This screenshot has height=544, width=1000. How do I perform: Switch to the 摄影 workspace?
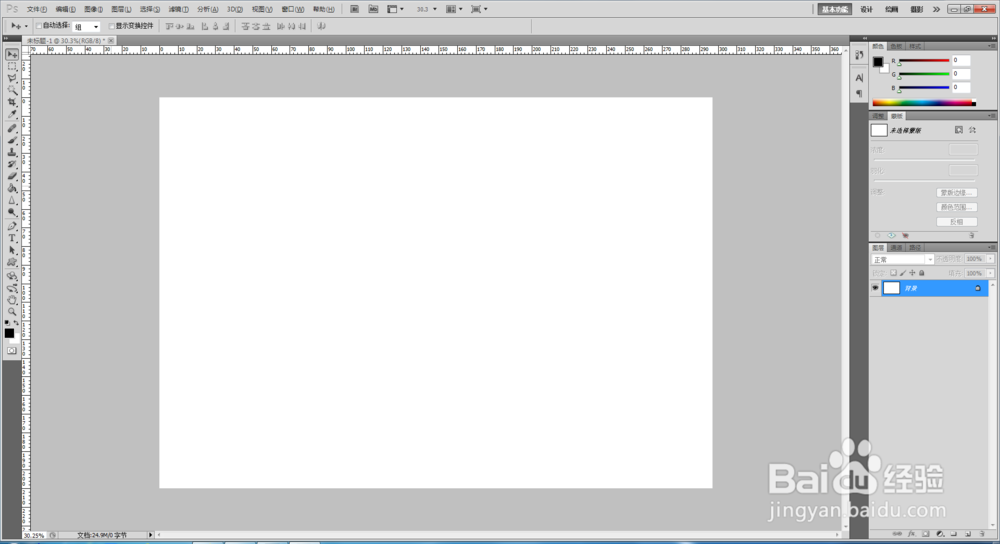916,10
